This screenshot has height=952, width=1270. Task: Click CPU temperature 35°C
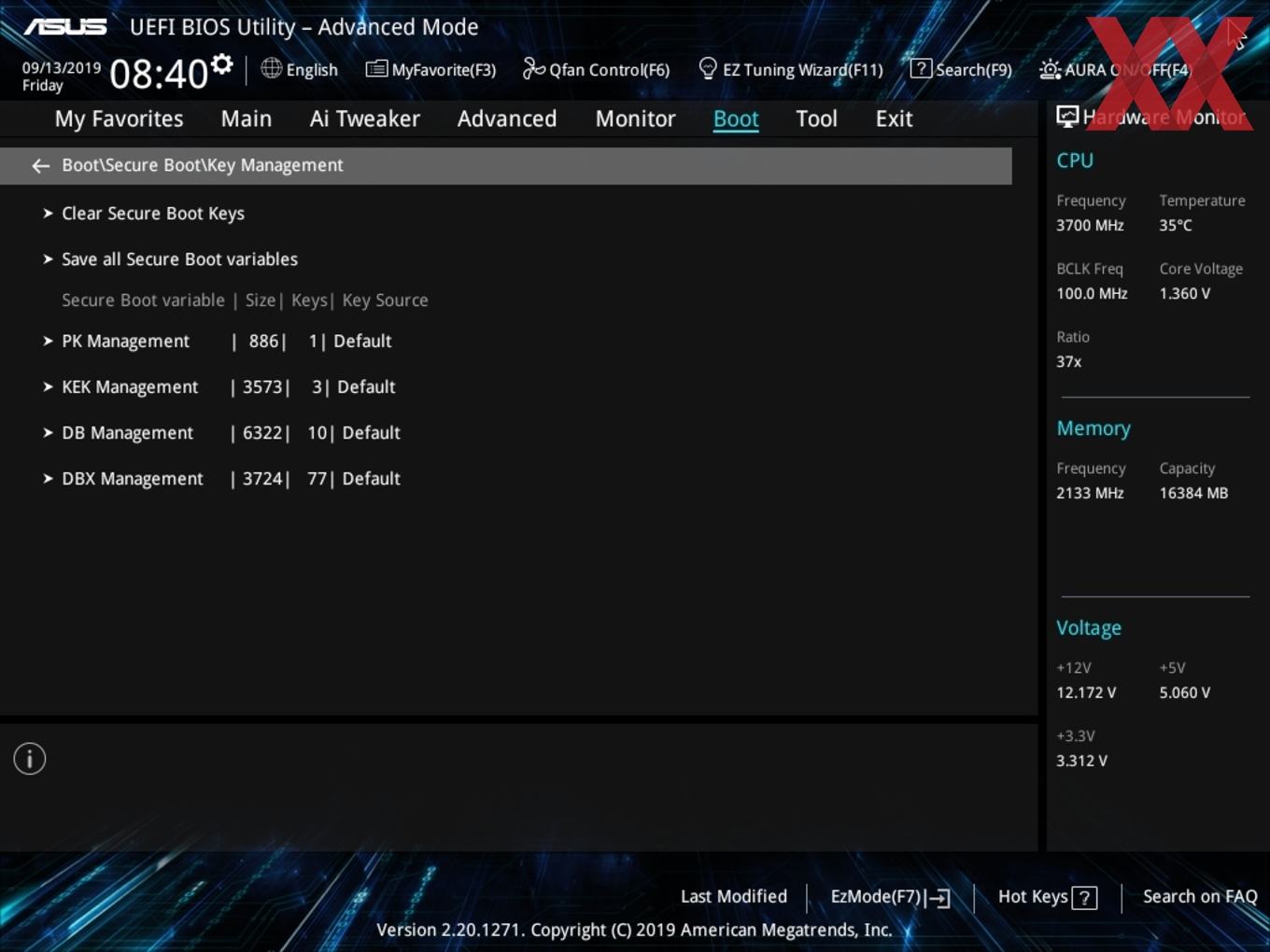click(x=1176, y=225)
